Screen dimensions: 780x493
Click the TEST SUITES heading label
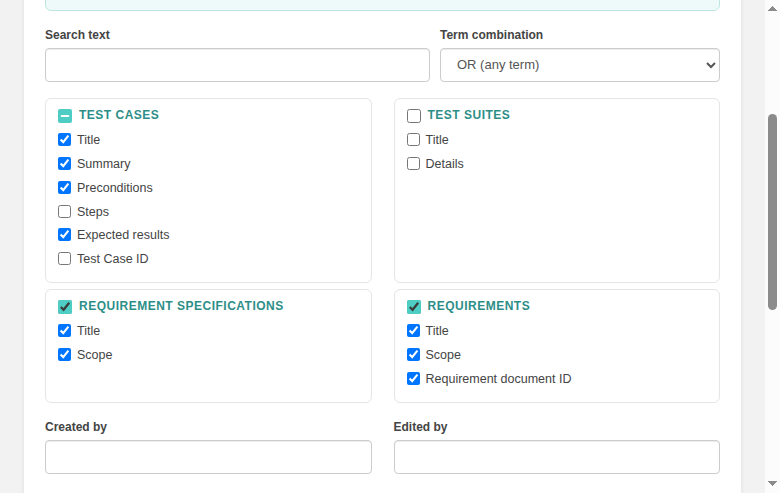(469, 115)
